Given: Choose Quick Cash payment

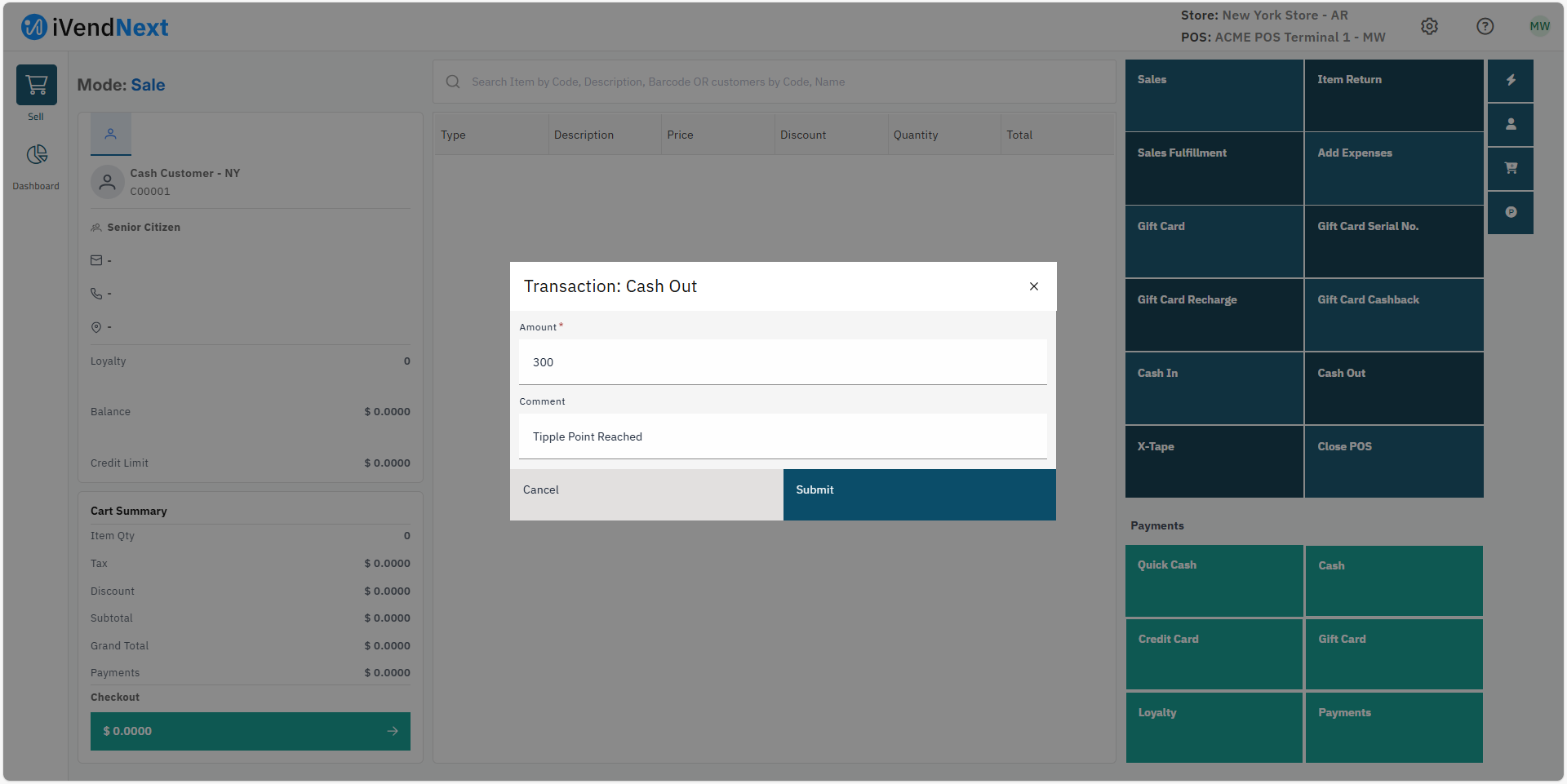Looking at the screenshot, I should [x=1214, y=581].
